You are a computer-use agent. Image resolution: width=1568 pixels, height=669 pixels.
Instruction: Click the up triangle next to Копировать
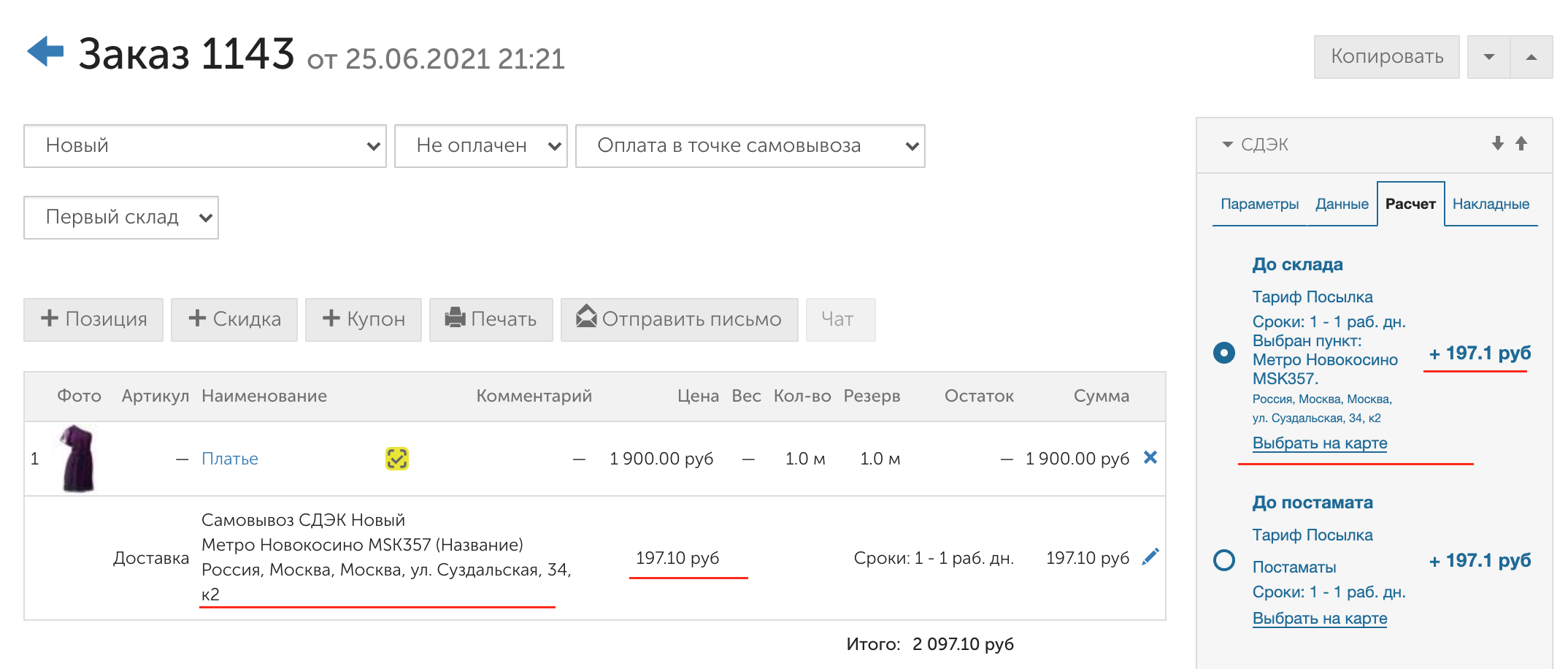point(1531,57)
